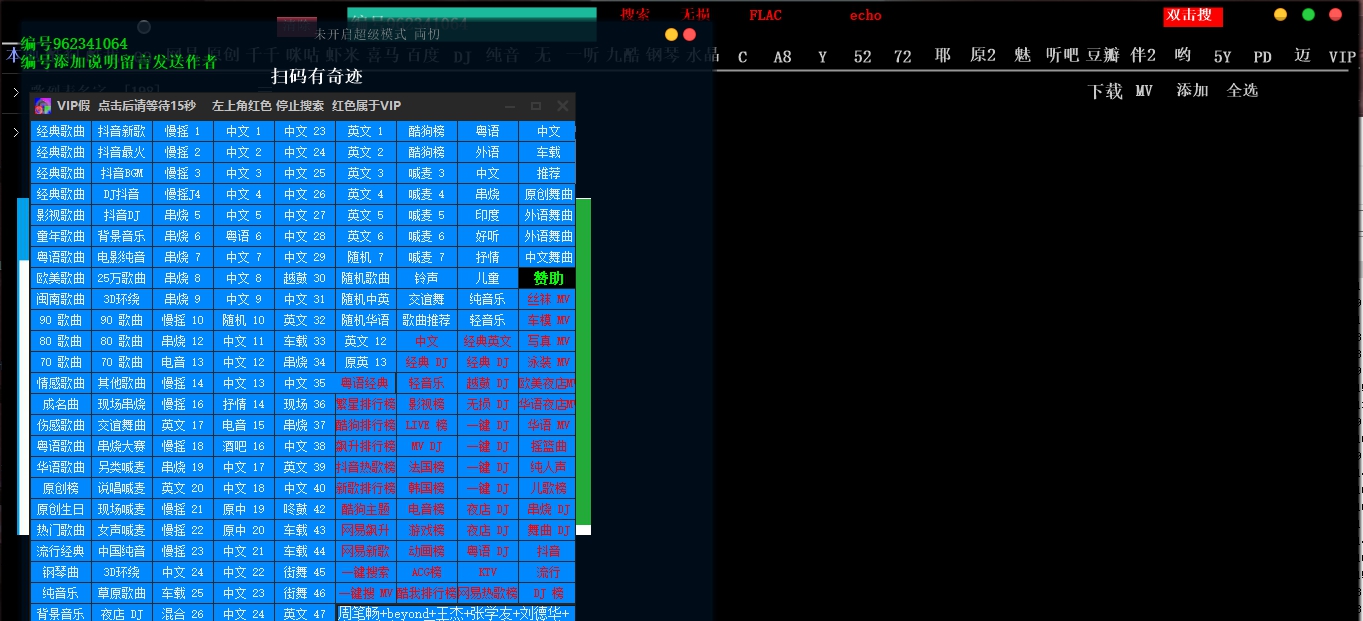Open the 耶 source shortcut
Image resolution: width=1363 pixels, height=621 pixels.
click(x=941, y=57)
